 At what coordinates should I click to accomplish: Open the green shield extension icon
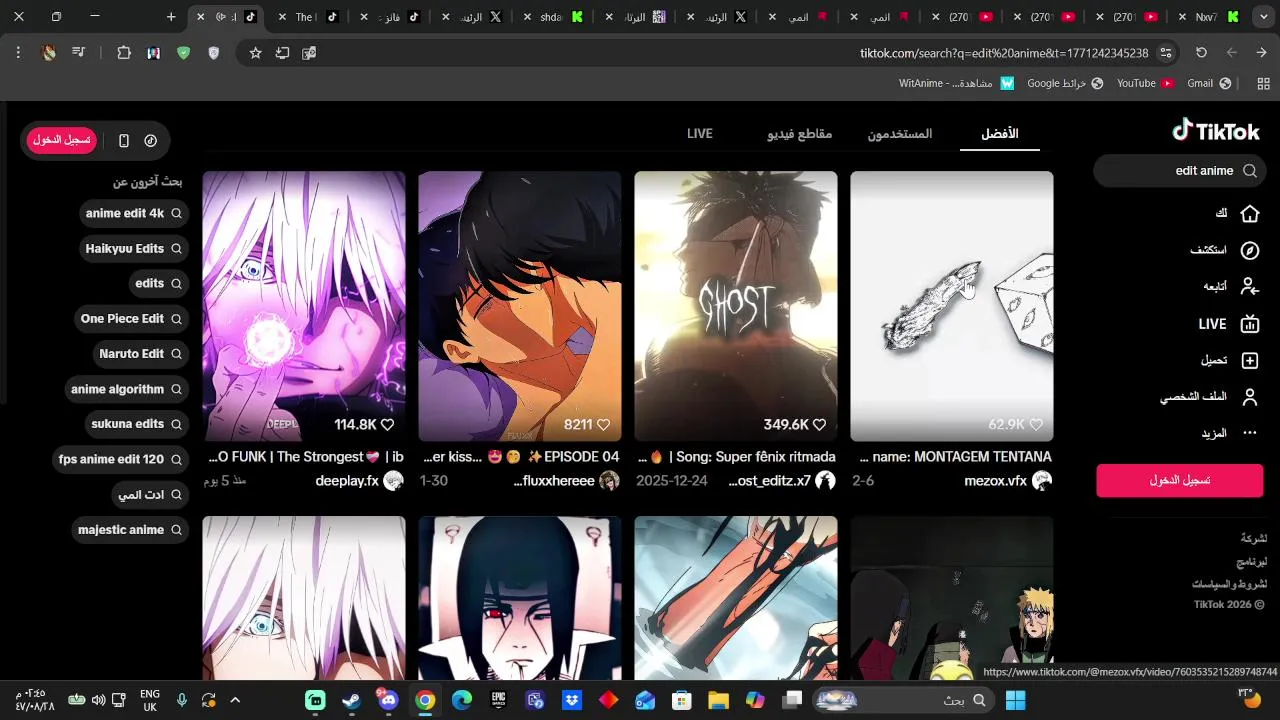click(183, 53)
